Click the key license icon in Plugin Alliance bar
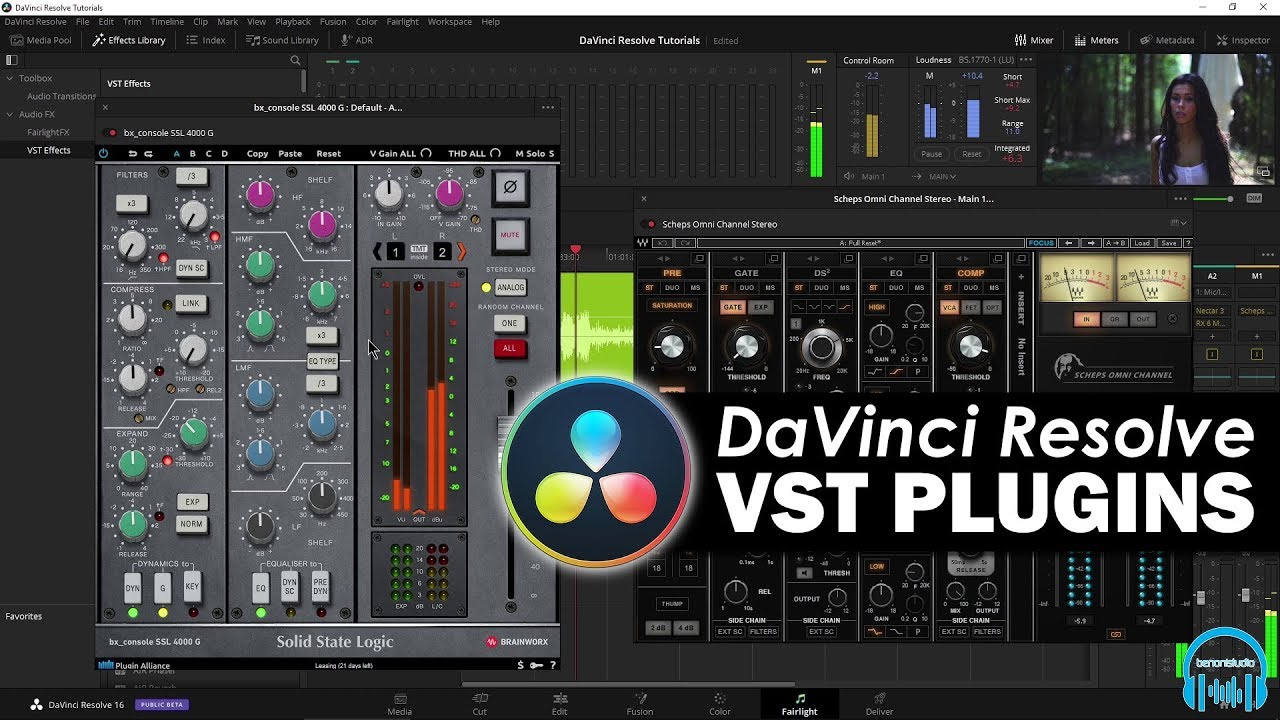 536,665
